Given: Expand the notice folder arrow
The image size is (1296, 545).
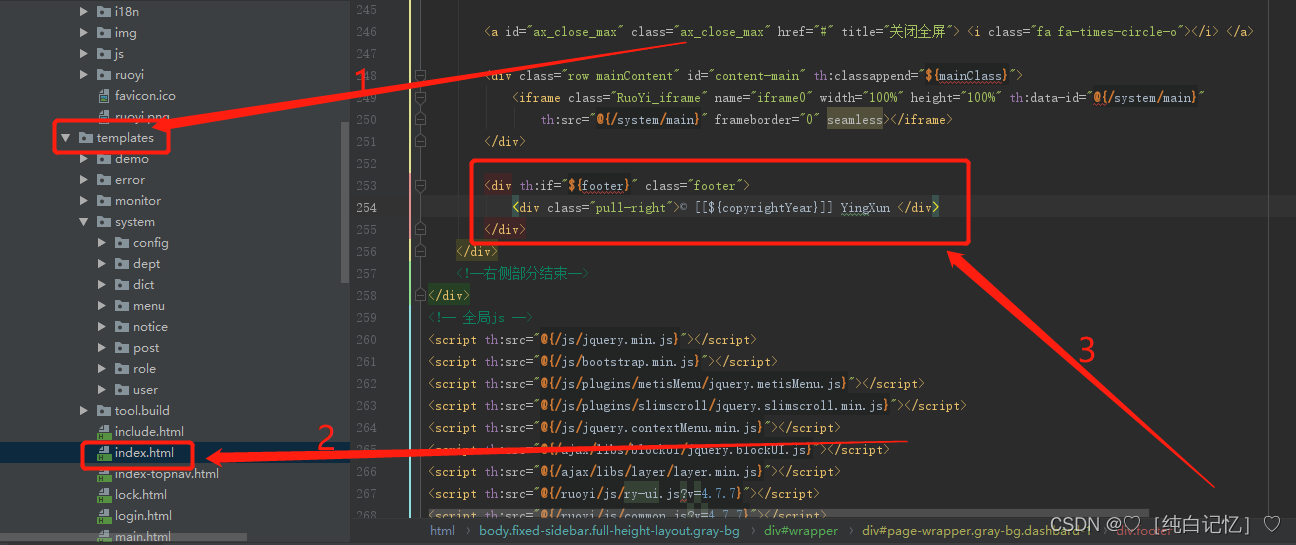Looking at the screenshot, I should [102, 327].
